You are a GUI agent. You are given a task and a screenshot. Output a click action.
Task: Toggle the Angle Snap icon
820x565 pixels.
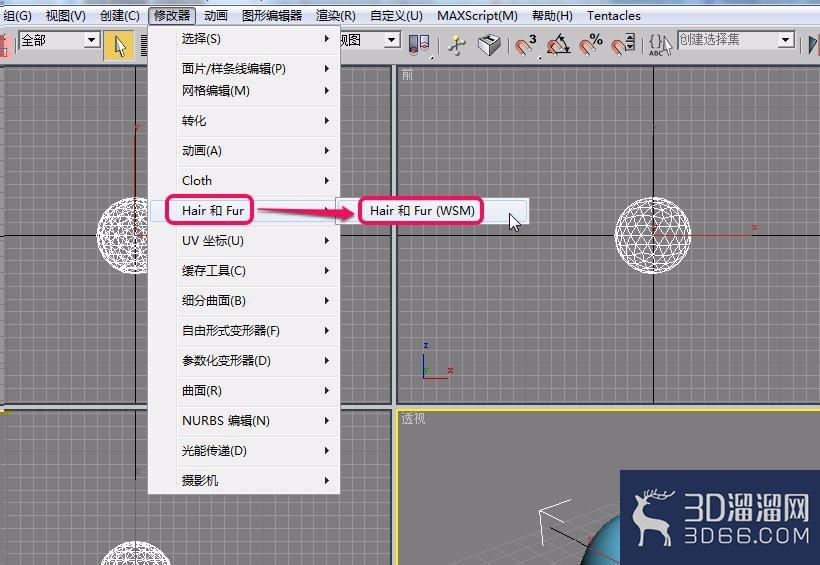pos(558,45)
